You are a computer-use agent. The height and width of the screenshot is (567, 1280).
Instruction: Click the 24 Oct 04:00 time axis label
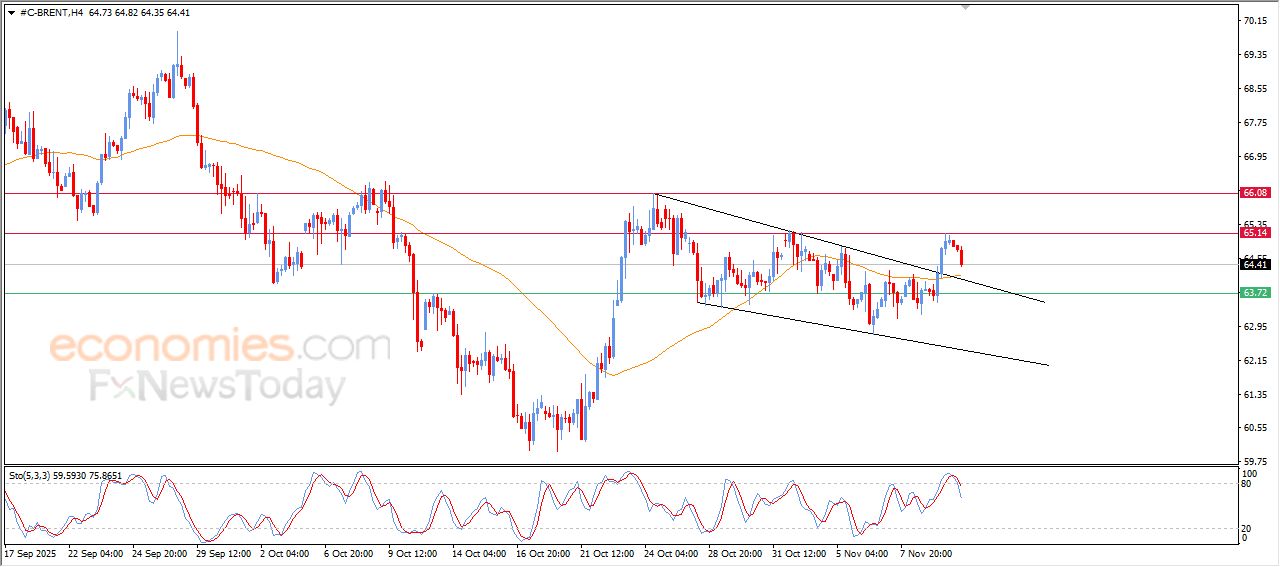click(x=672, y=552)
